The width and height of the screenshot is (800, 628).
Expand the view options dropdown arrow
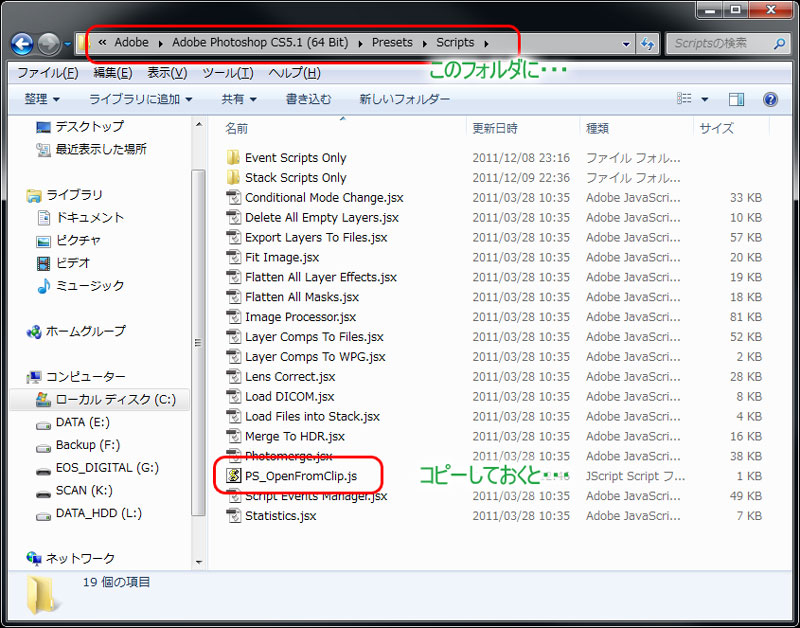[x=705, y=99]
